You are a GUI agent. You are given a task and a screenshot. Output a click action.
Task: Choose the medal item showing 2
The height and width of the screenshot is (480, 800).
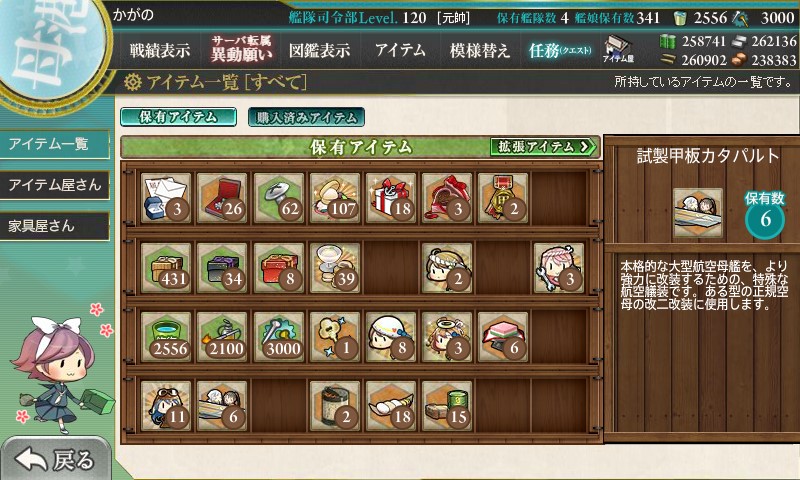[503, 198]
